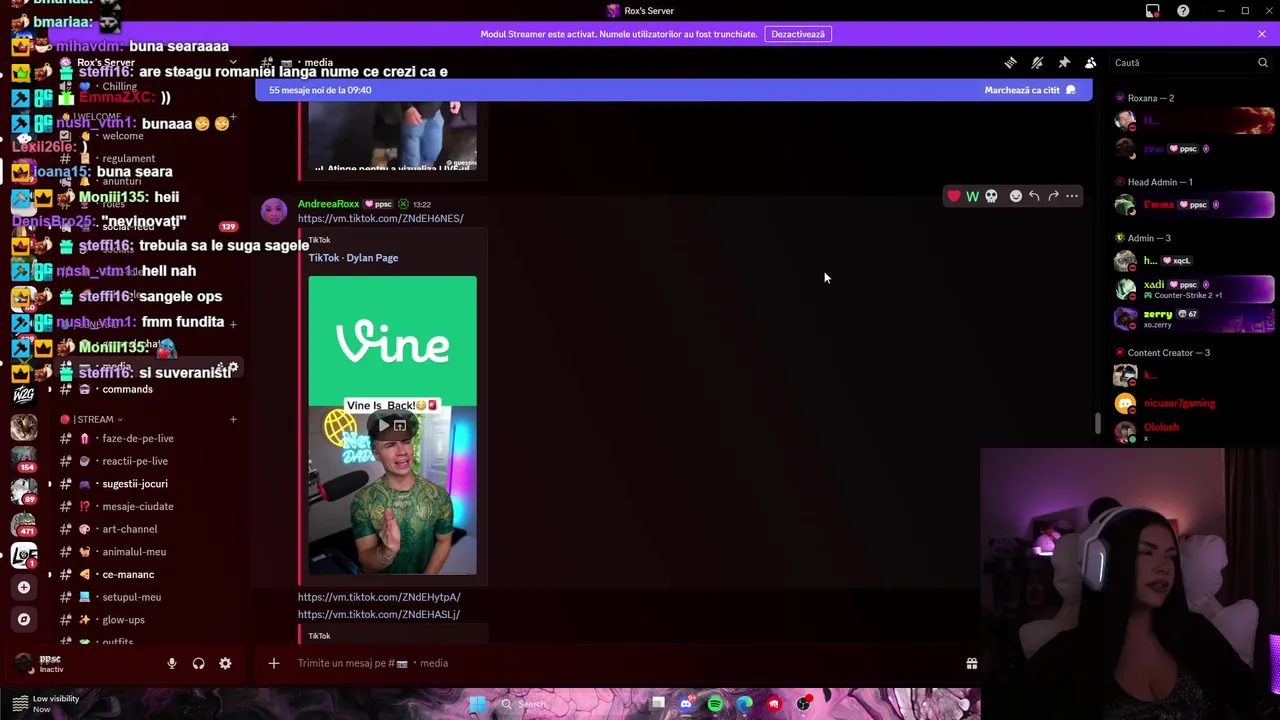Reply to AndreeaRoxx's message via reply arrow
The height and width of the screenshot is (720, 1280).
point(1034,196)
